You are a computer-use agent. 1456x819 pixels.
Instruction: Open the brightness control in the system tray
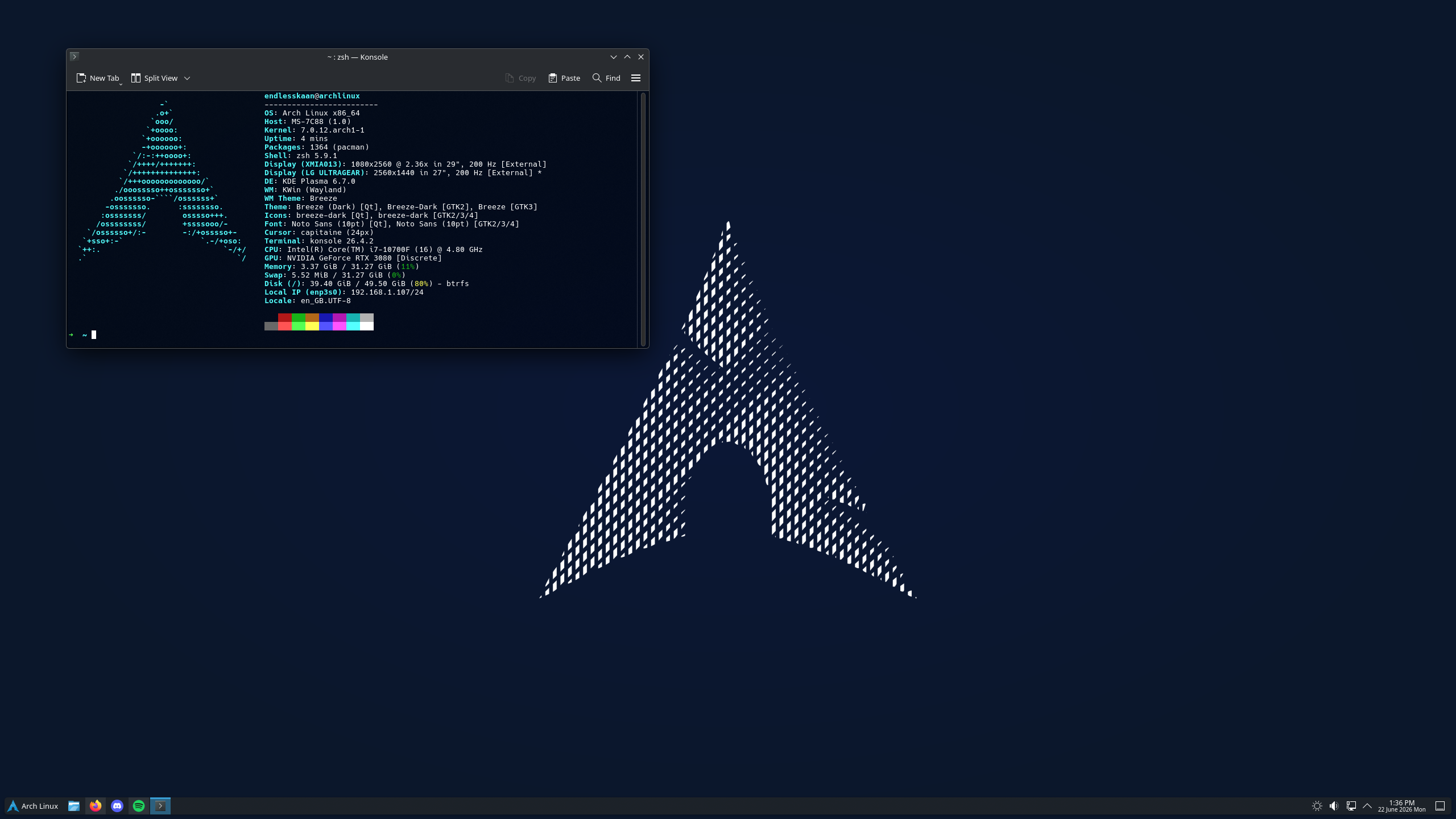coord(1317,806)
